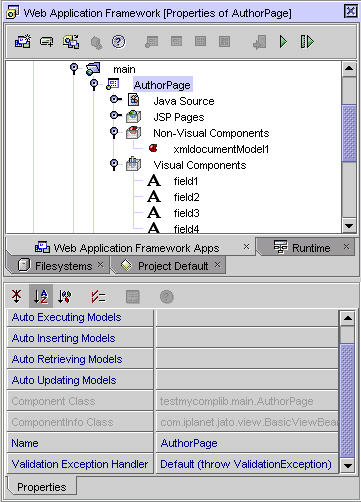Collapse the AuthorPage tree node
Viewport: 361px width, 502px height.
coord(94,84)
